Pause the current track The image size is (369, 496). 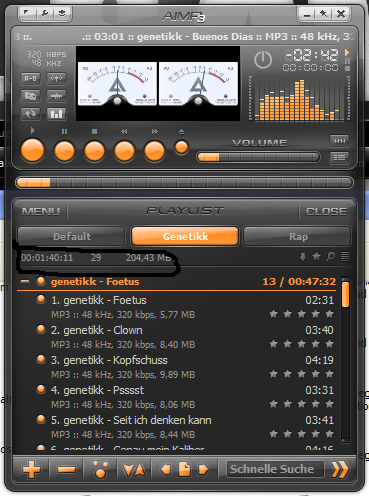click(64, 151)
